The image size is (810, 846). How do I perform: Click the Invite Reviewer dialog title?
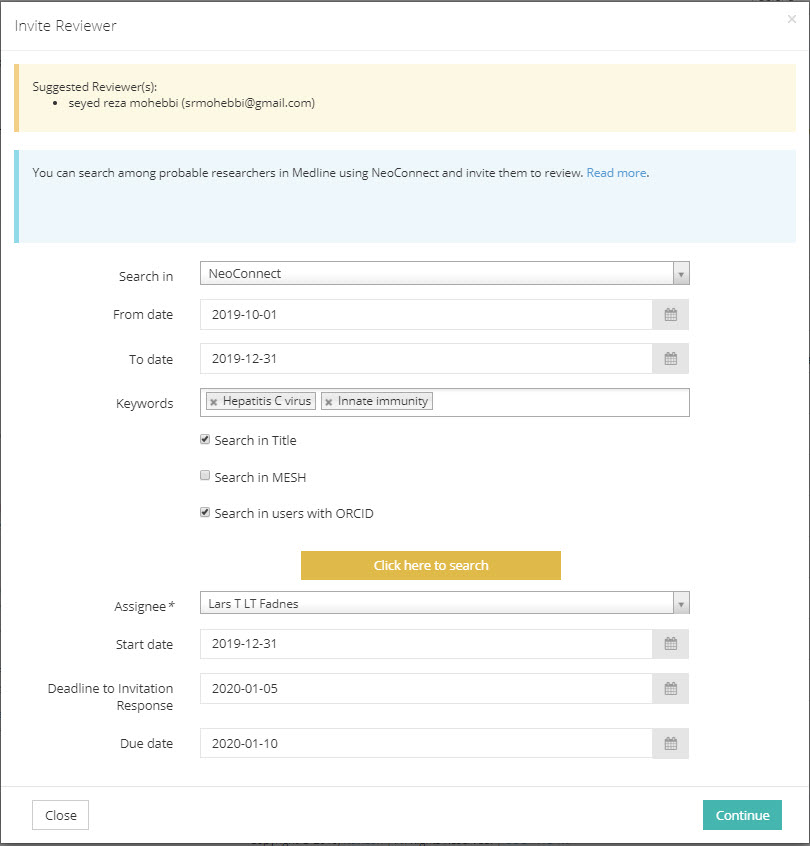[x=65, y=26]
